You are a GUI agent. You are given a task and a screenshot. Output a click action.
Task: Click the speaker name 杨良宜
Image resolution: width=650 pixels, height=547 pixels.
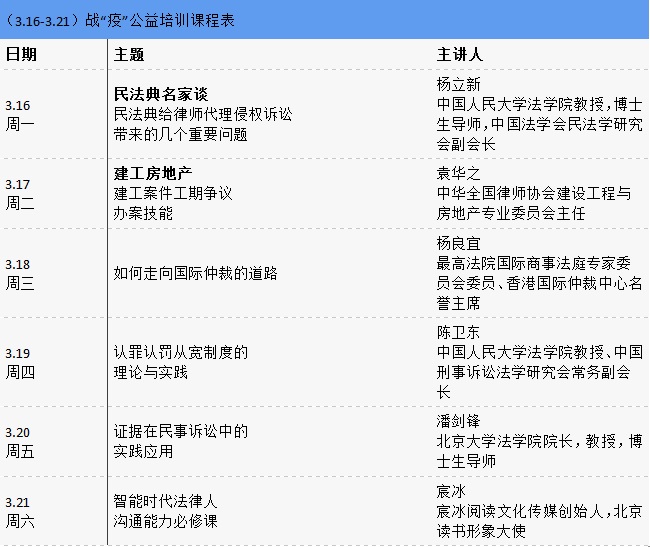(458, 243)
